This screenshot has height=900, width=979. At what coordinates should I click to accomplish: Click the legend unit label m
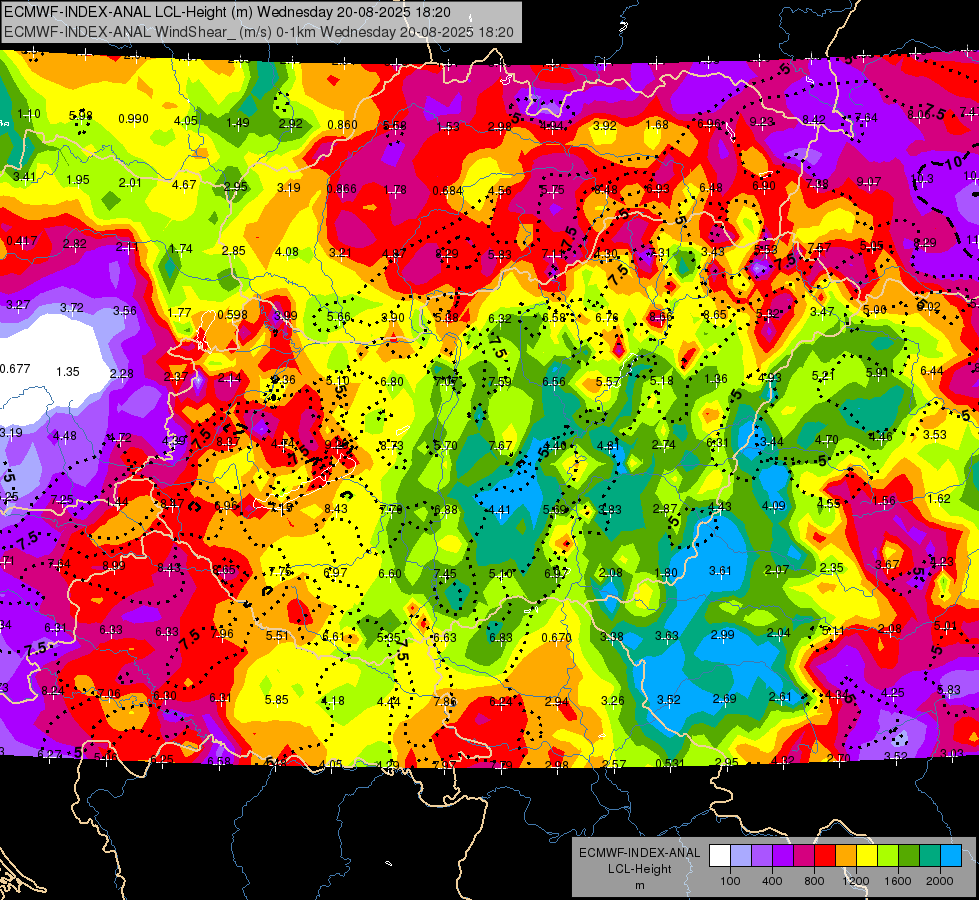(639, 885)
